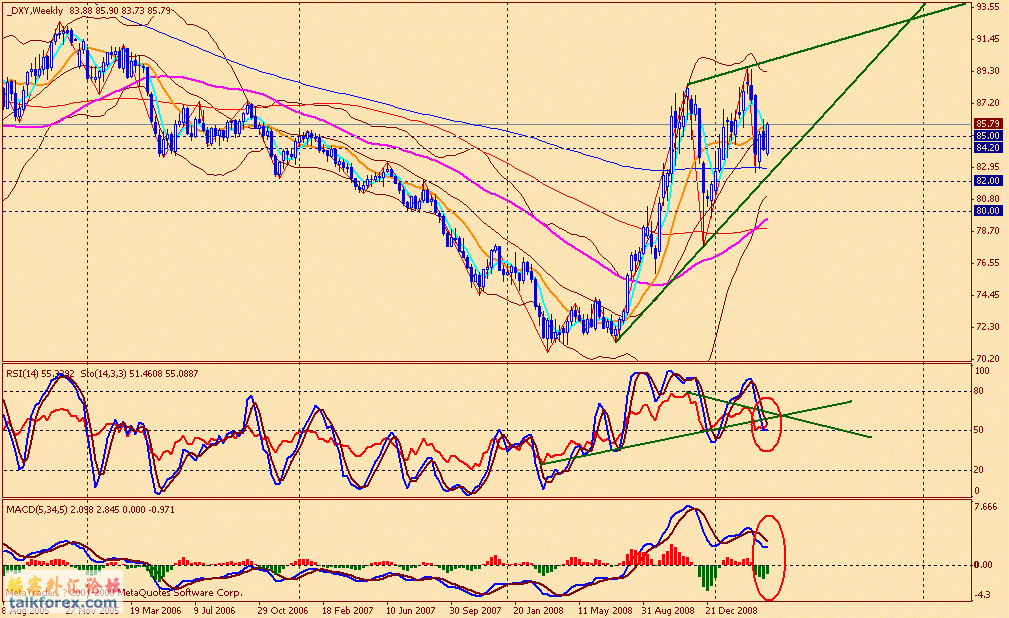This screenshot has height=618, width=1009.
Task: Click the 20 level on RSI scale
Action: click(979, 470)
